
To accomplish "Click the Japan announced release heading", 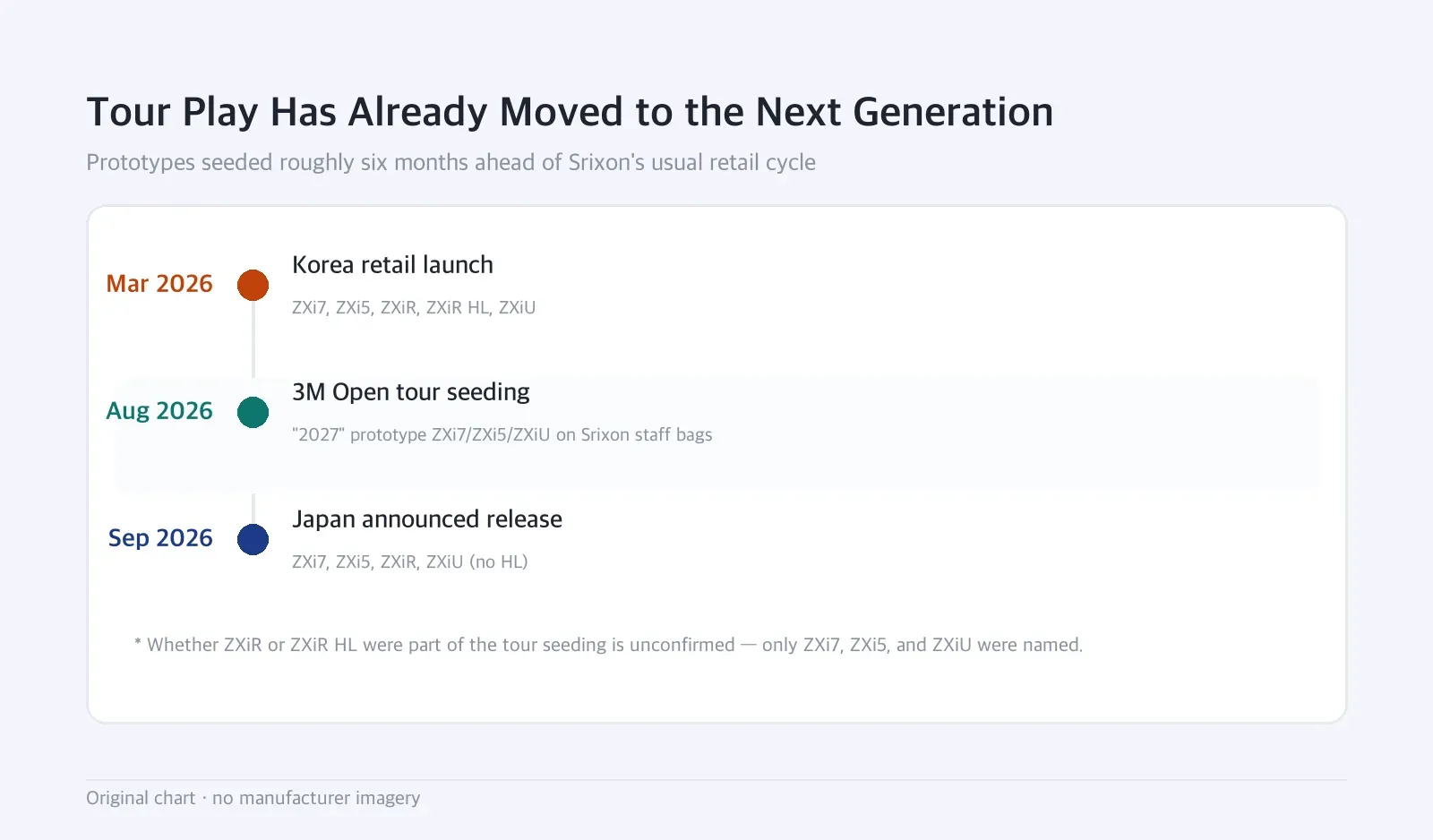I will point(427,519).
